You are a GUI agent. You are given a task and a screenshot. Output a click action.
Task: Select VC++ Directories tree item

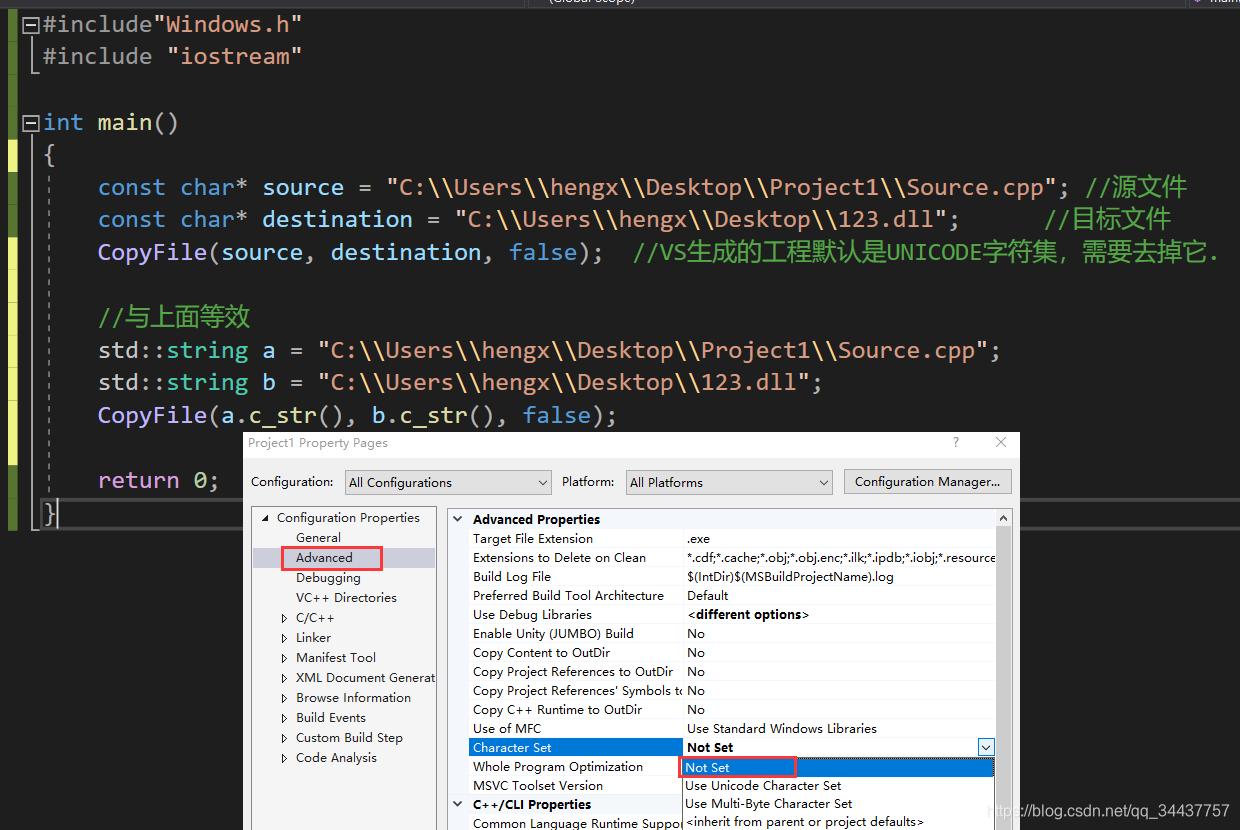346,598
